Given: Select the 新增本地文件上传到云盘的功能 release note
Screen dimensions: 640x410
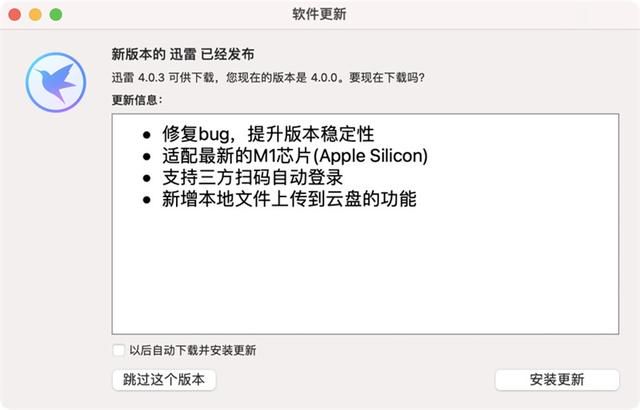Looking at the screenshot, I should [x=289, y=199].
